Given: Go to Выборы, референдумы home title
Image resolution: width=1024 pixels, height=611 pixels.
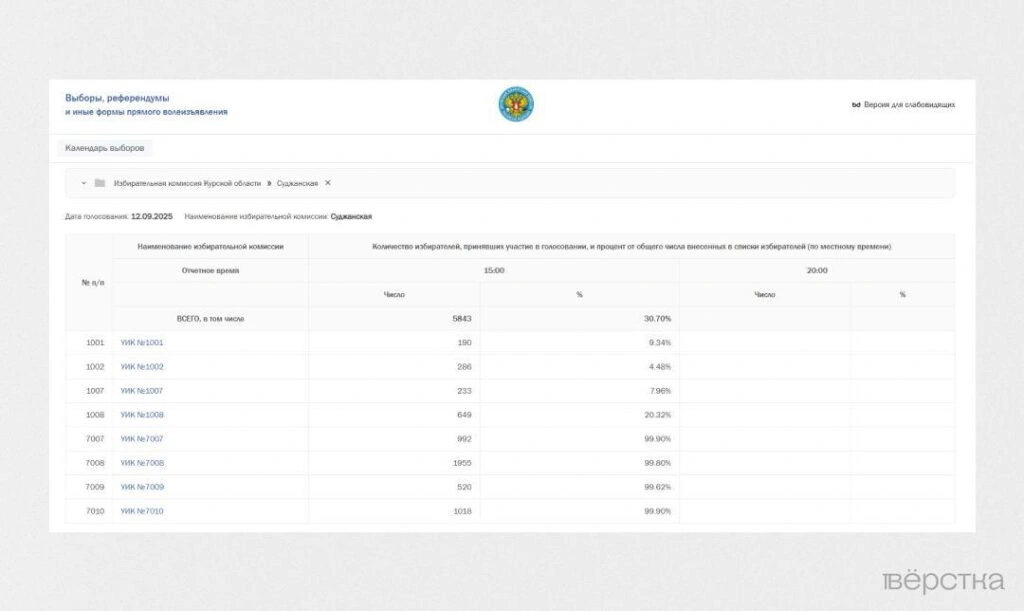Looking at the screenshot, I should pyautogui.click(x=117, y=98).
